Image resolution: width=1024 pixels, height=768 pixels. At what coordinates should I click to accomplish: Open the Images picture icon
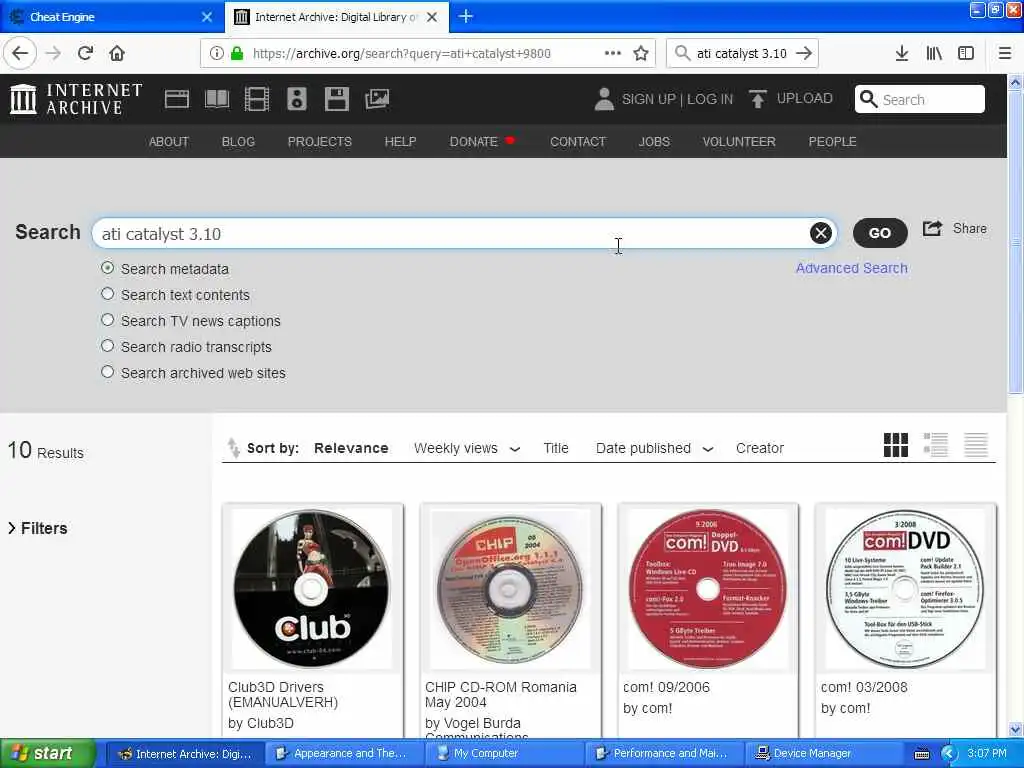pyautogui.click(x=377, y=99)
